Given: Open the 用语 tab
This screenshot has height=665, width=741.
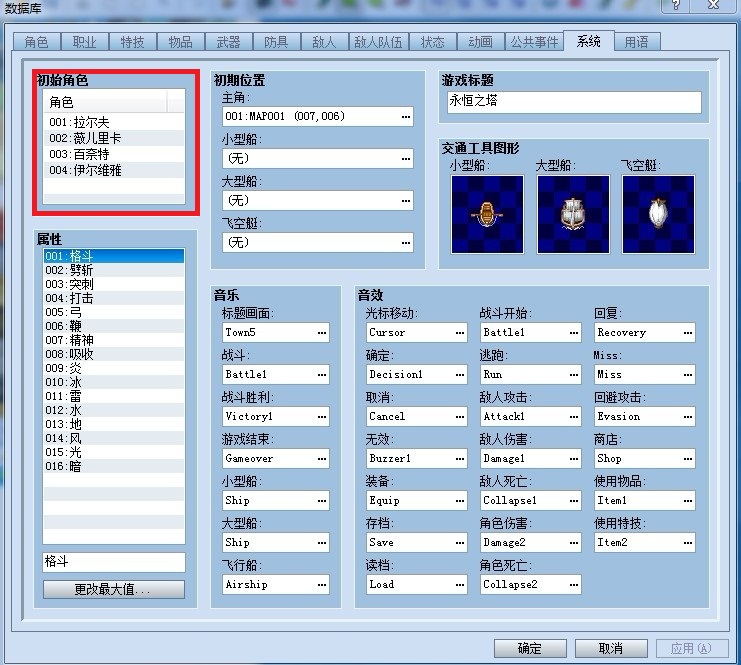Looking at the screenshot, I should 637,42.
